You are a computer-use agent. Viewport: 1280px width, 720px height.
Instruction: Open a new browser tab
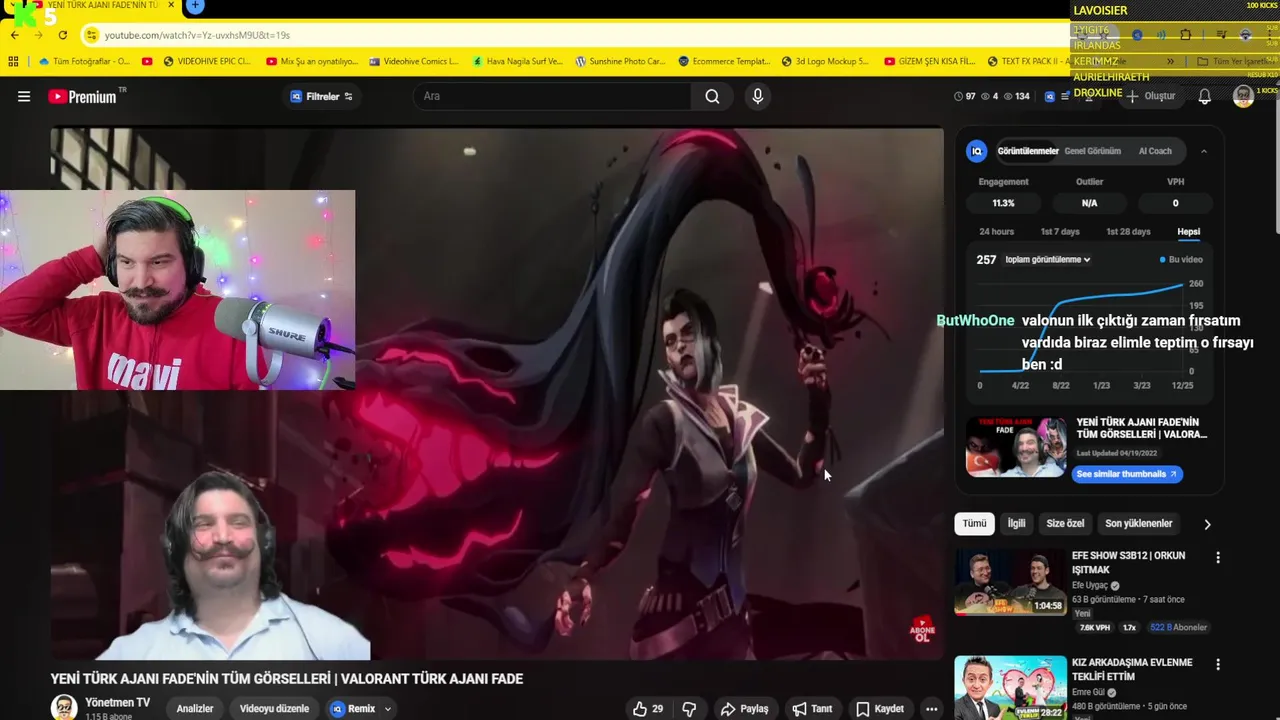195,6
